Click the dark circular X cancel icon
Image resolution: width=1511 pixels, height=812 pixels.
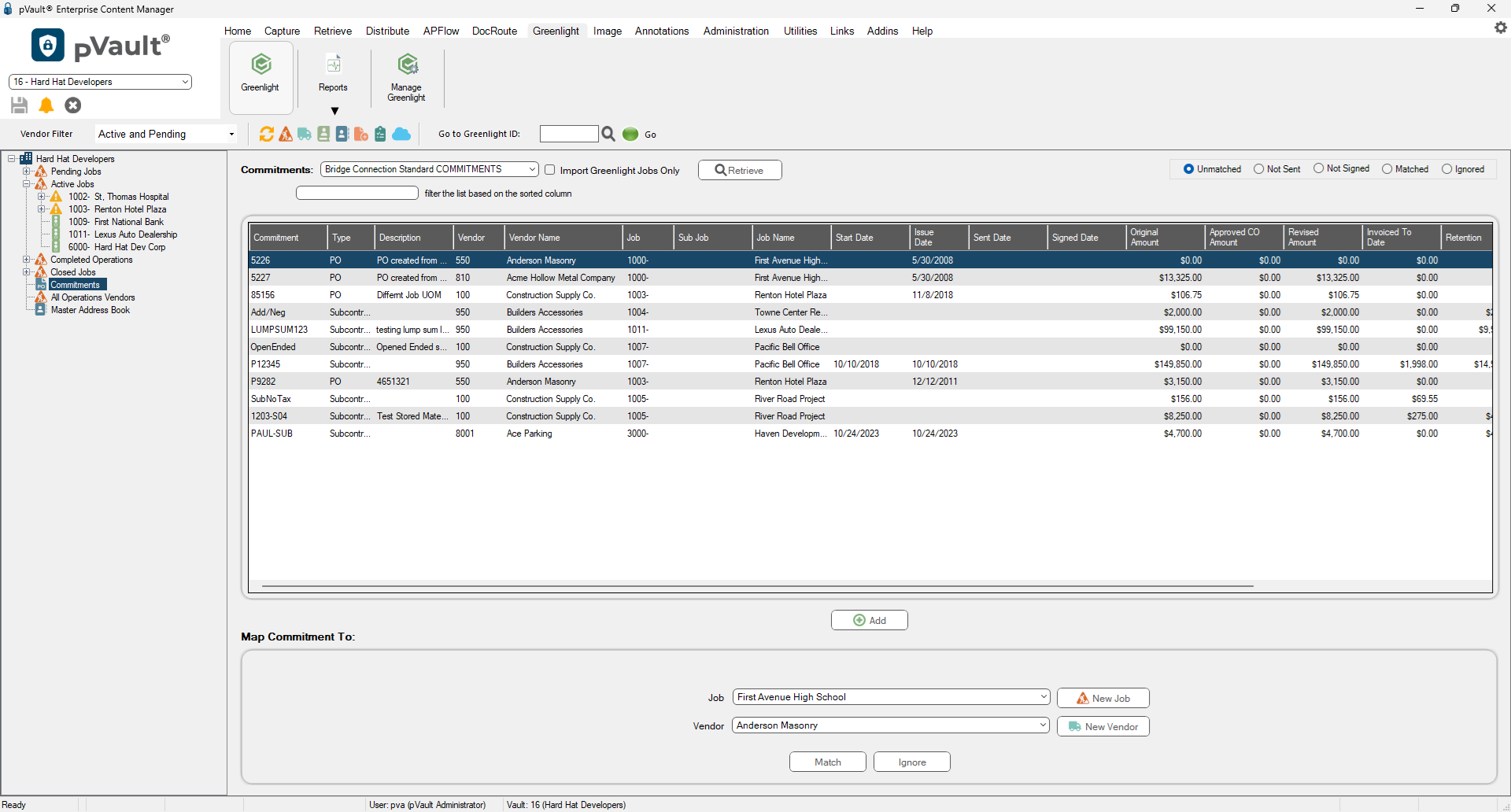click(73, 105)
